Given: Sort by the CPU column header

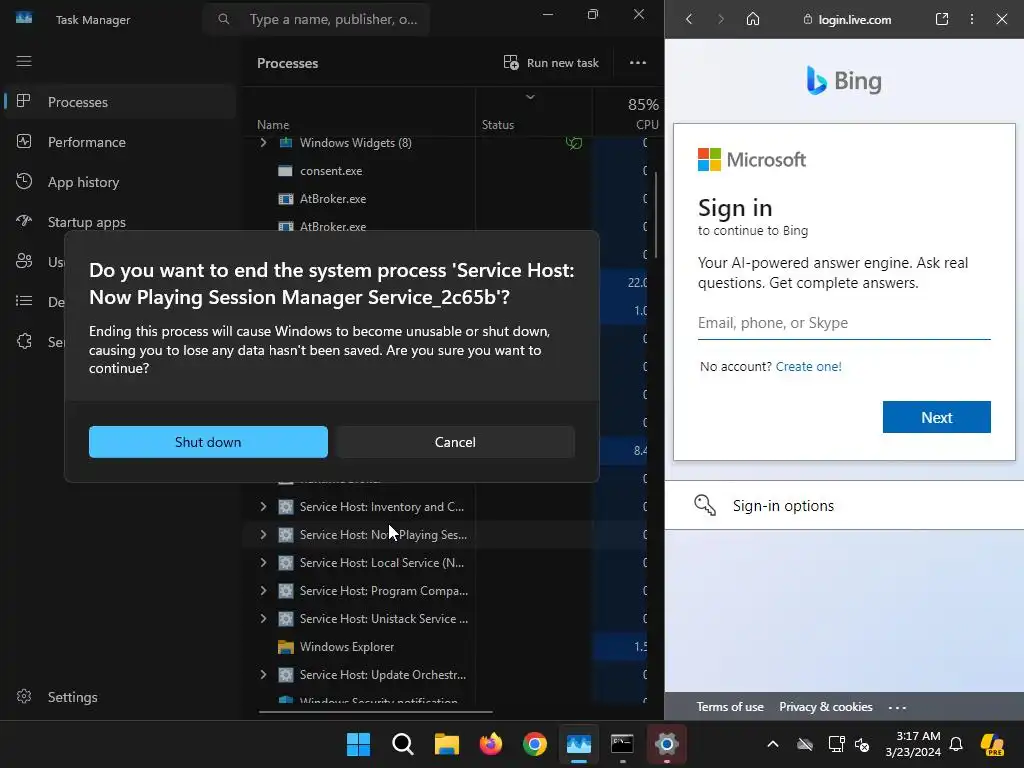Looking at the screenshot, I should click(x=647, y=124).
